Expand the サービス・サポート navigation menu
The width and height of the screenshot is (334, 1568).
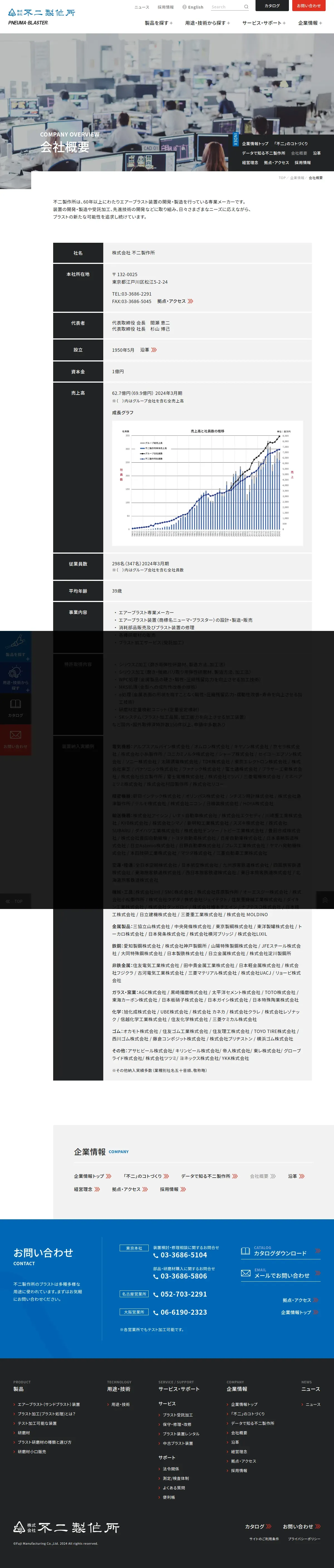coord(264,23)
